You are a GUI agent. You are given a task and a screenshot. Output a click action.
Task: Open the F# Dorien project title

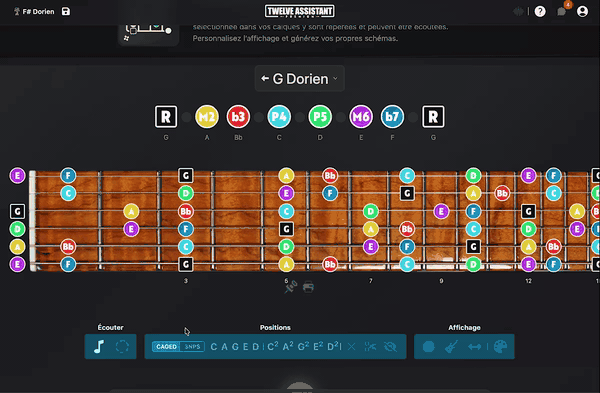[x=38, y=11]
